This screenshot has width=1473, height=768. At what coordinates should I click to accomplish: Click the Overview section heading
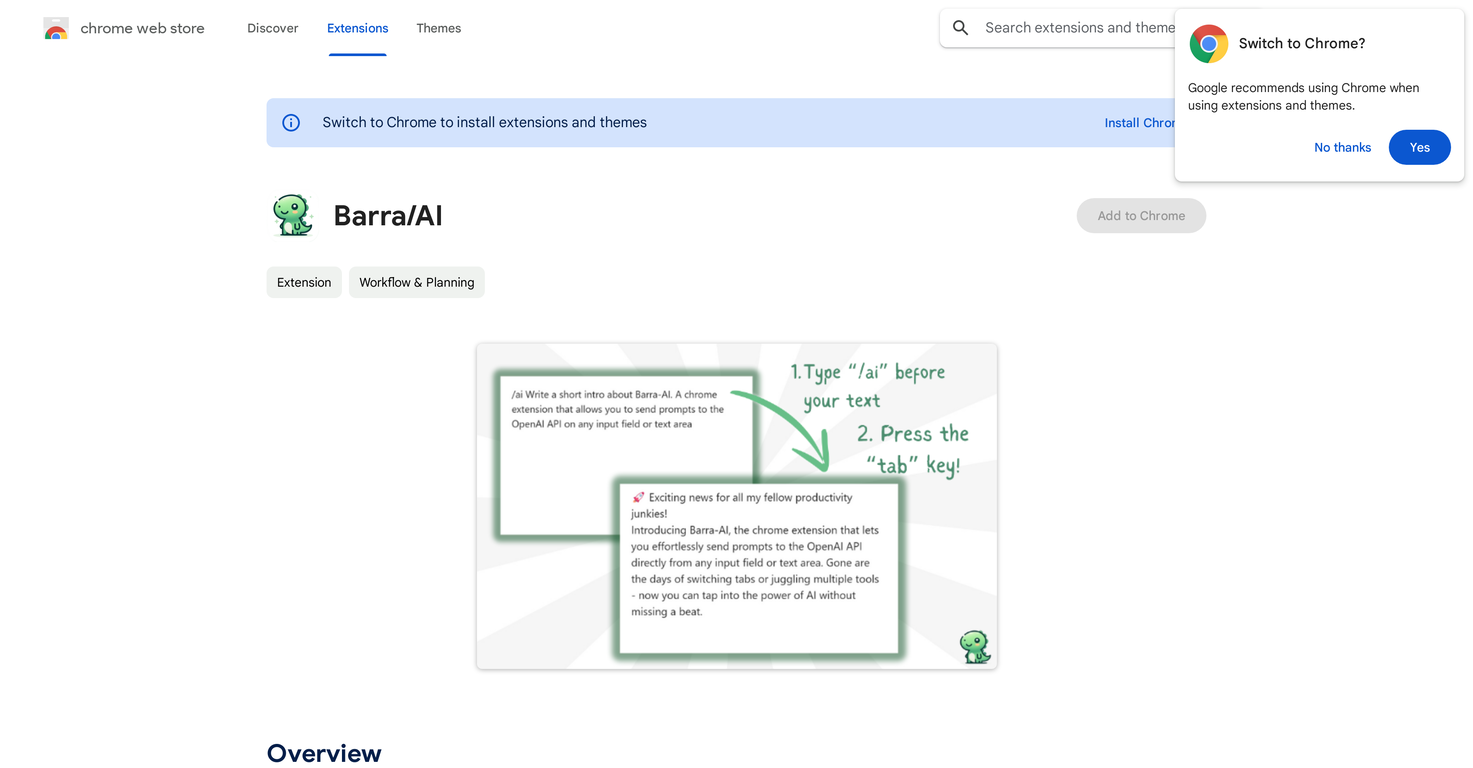tap(324, 753)
